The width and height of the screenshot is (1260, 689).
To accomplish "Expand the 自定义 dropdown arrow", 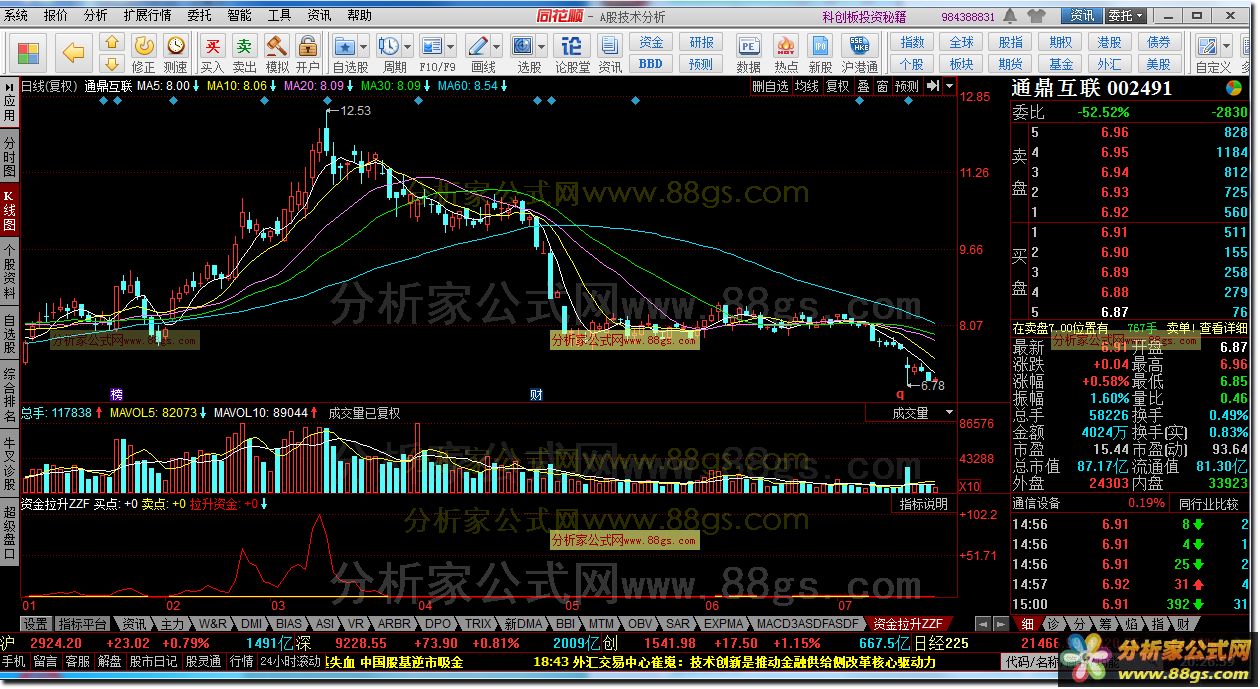I will (1227, 46).
